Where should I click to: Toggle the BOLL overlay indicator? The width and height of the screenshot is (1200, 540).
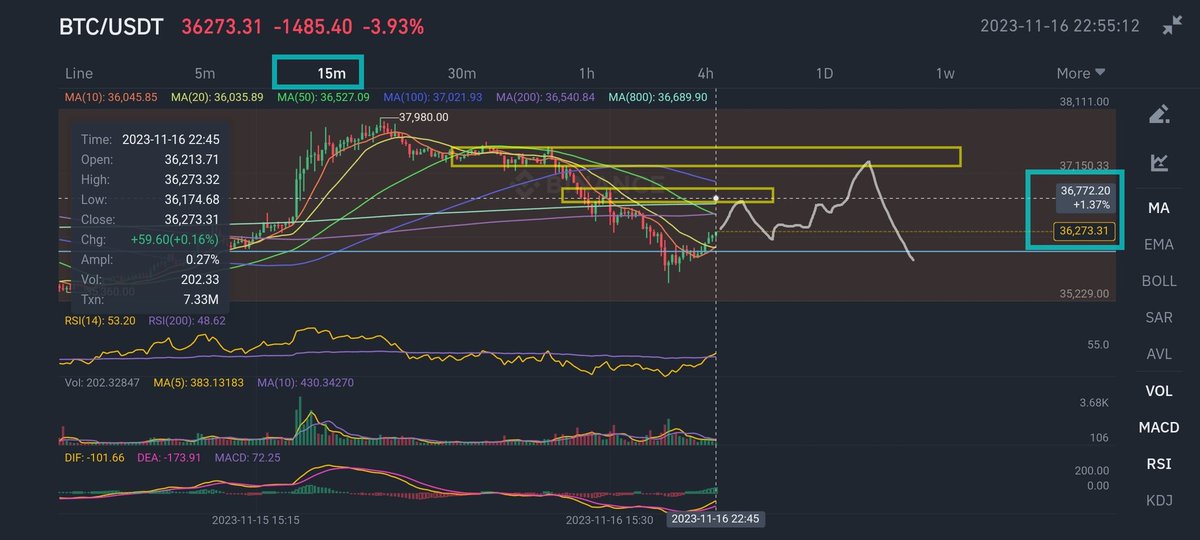click(x=1159, y=281)
